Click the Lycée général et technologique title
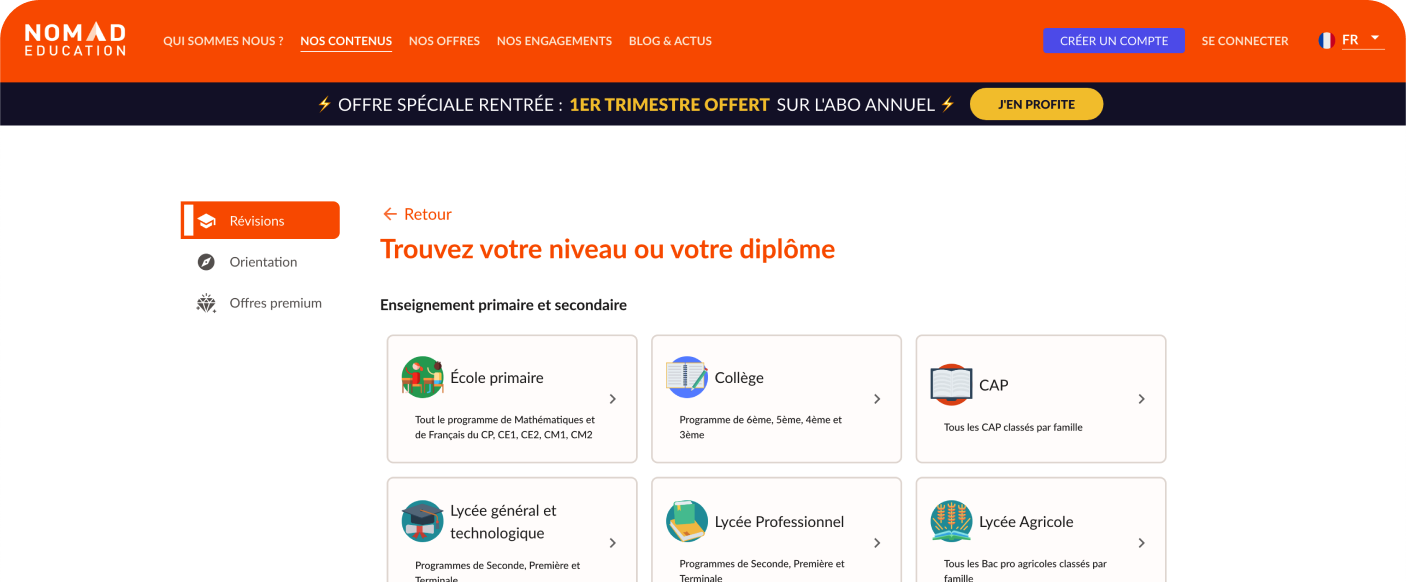 pyautogui.click(x=503, y=521)
